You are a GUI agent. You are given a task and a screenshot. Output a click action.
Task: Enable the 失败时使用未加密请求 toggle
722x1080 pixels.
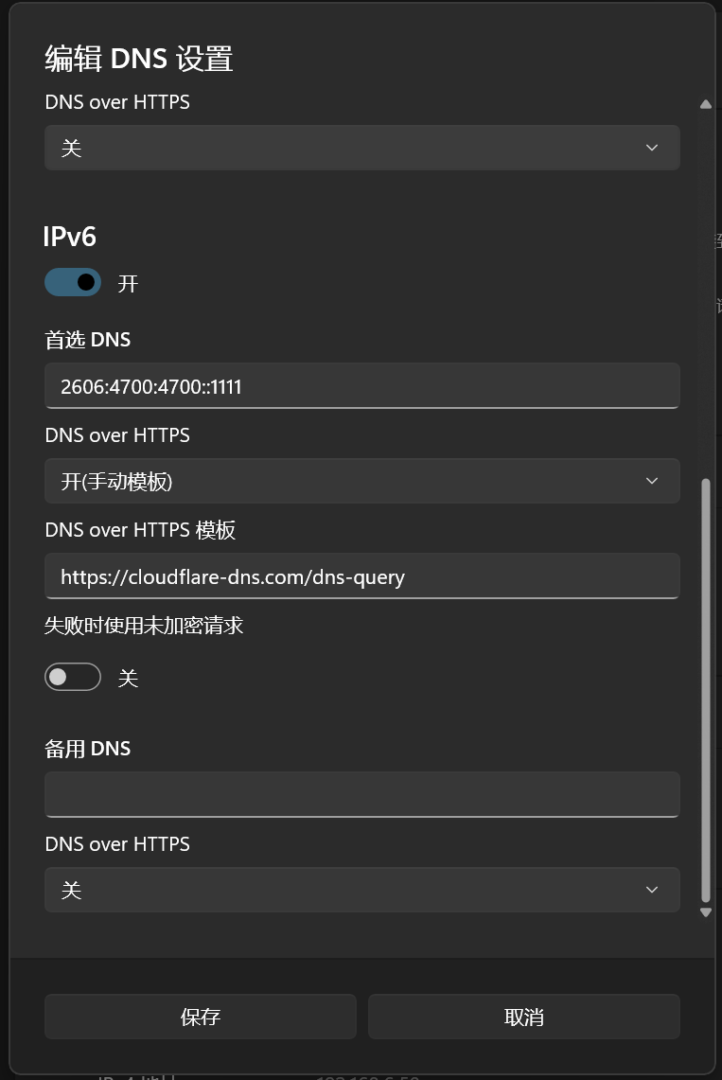point(73,678)
